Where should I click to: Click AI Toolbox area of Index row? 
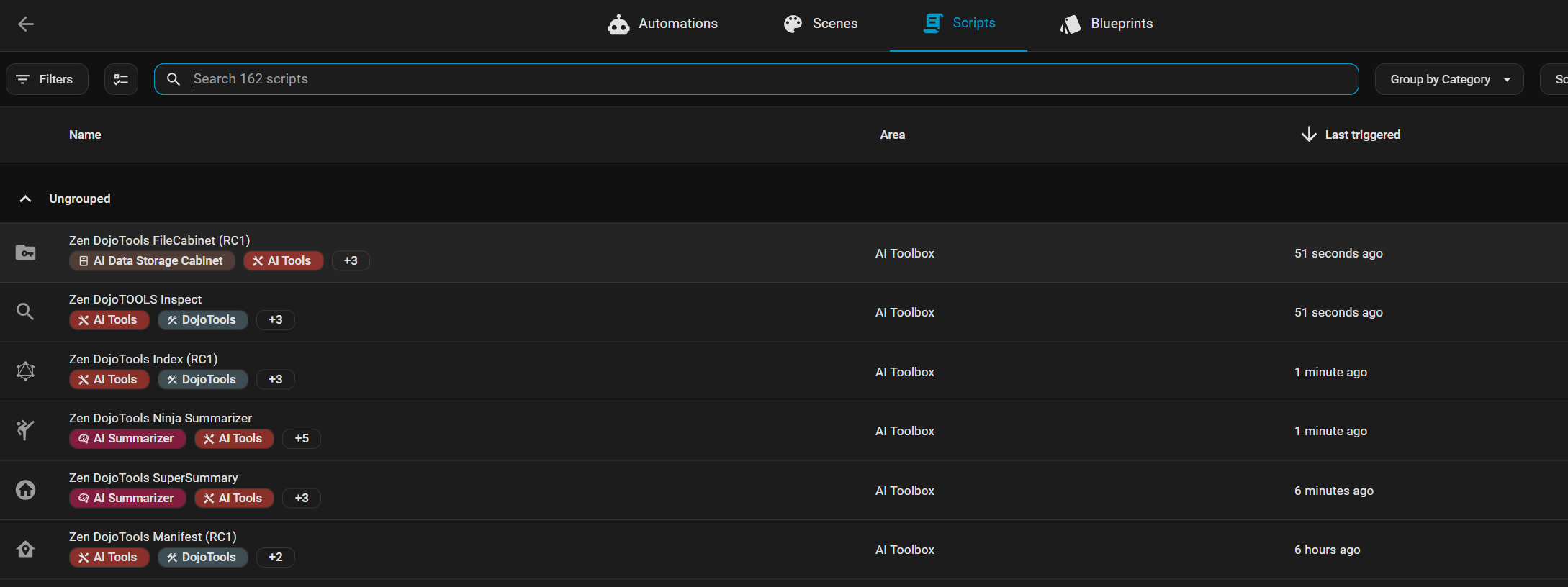pyautogui.click(x=905, y=372)
